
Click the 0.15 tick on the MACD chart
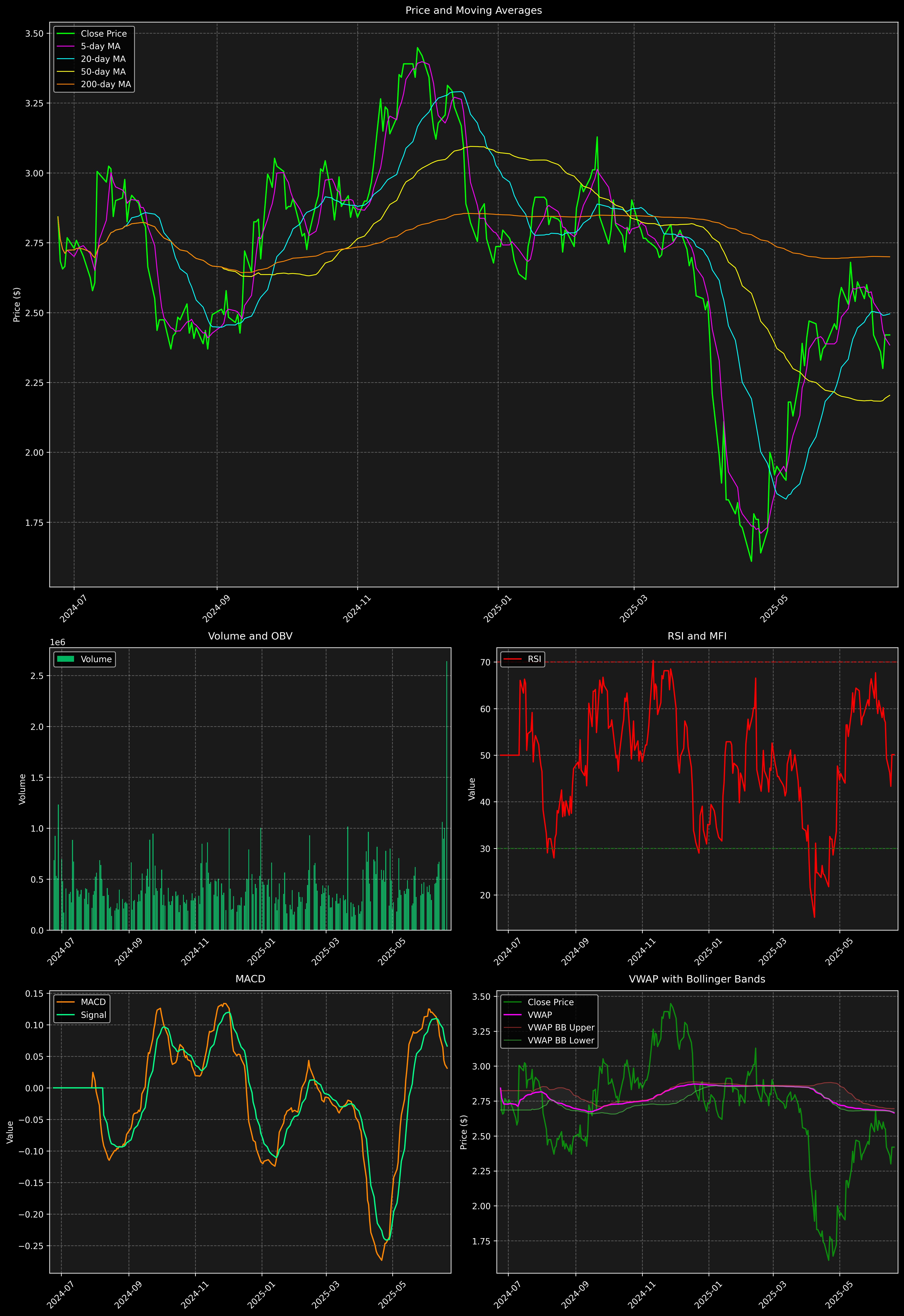[35, 994]
